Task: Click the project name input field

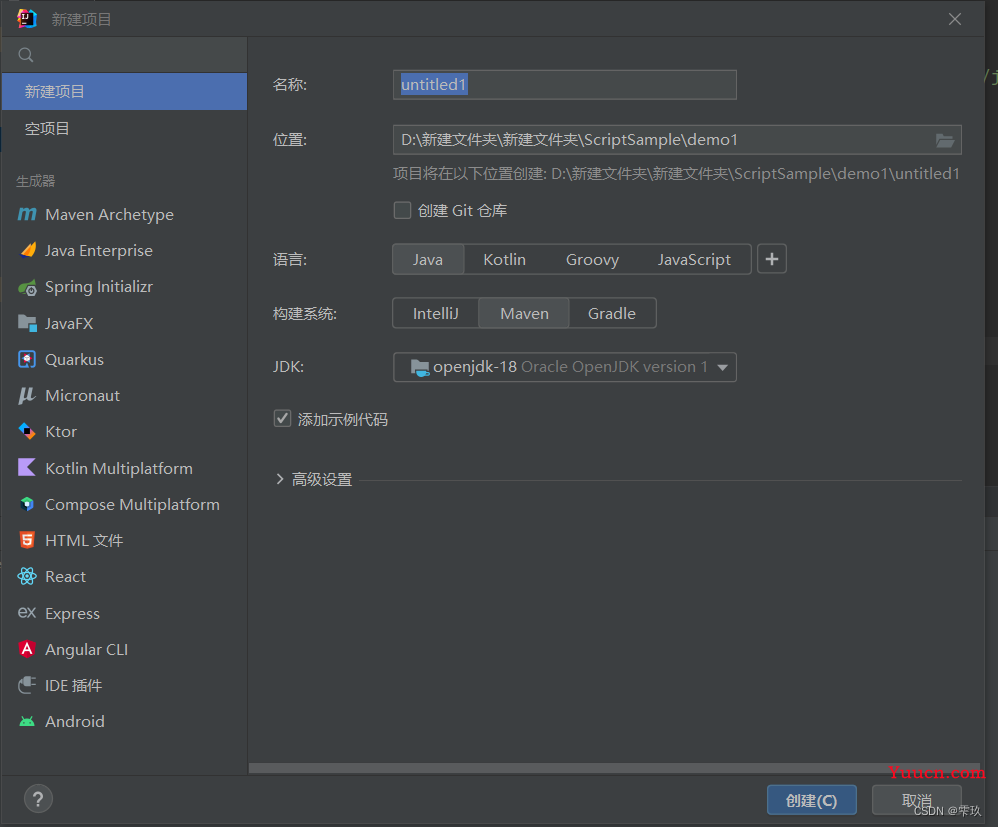Action: click(564, 85)
